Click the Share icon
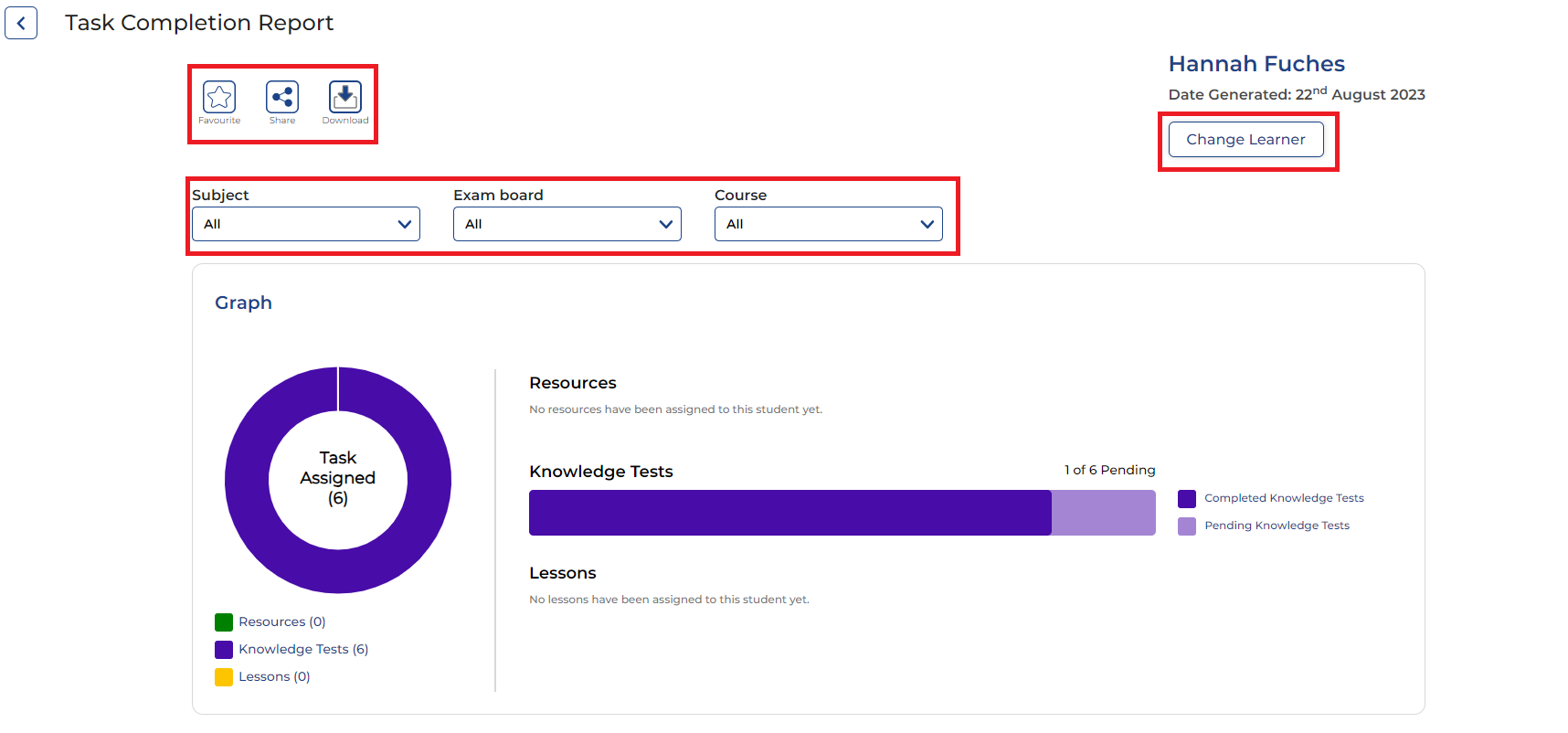 (x=282, y=97)
